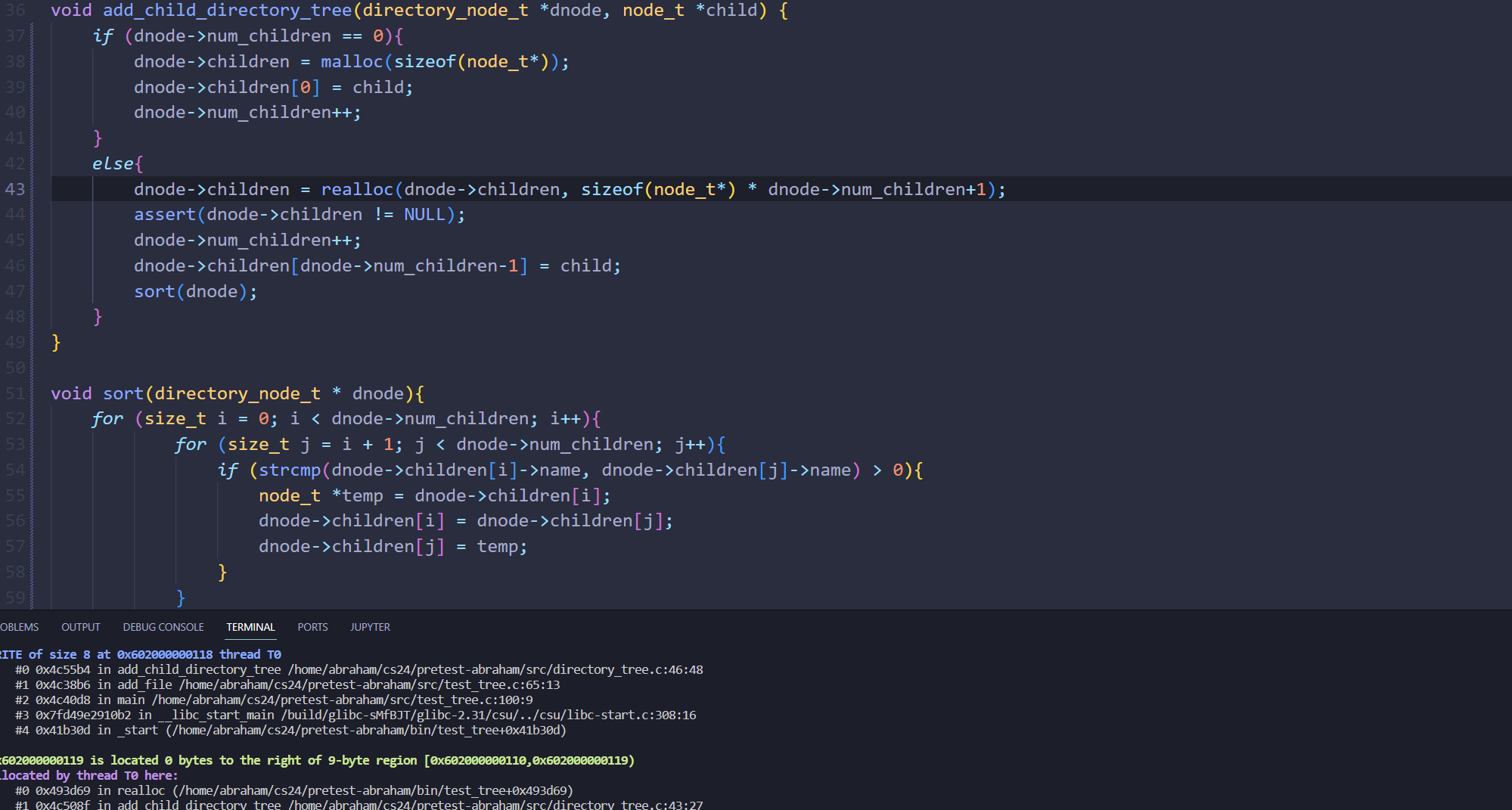The width and height of the screenshot is (1512, 810).
Task: Click the assert statement on line 44
Action: pos(165,214)
